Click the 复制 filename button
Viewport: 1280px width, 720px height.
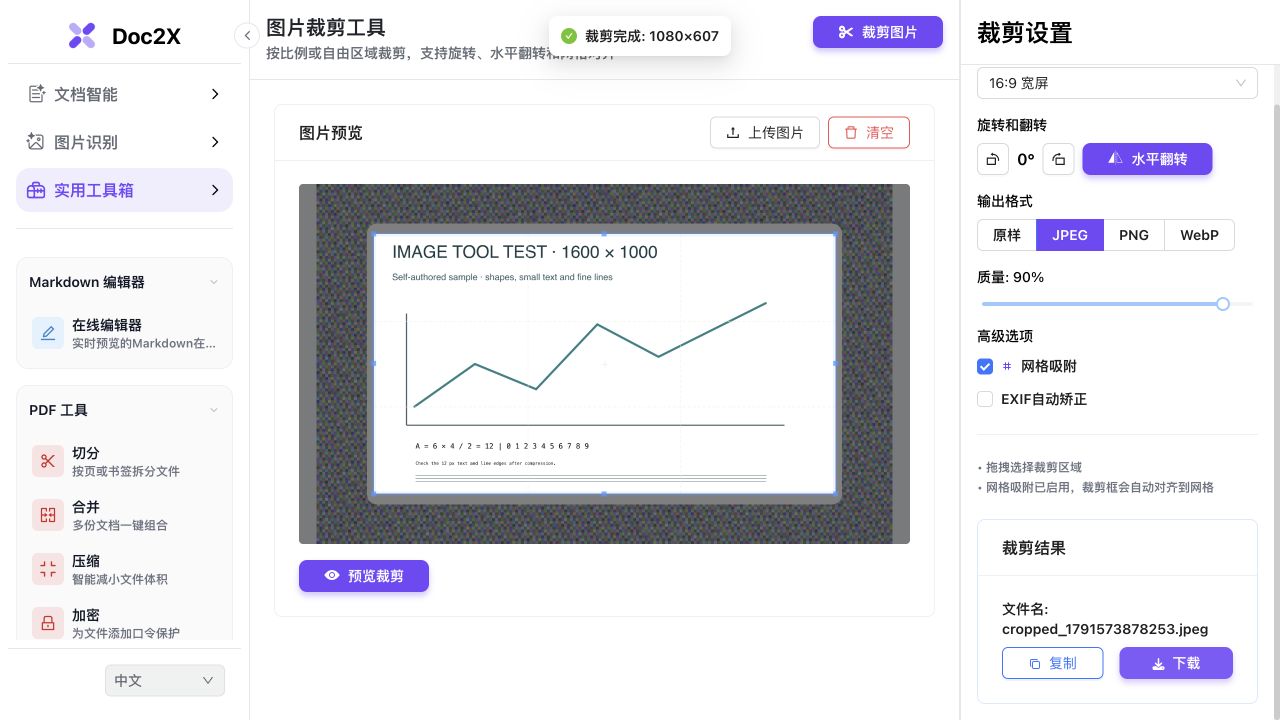tap(1052, 663)
